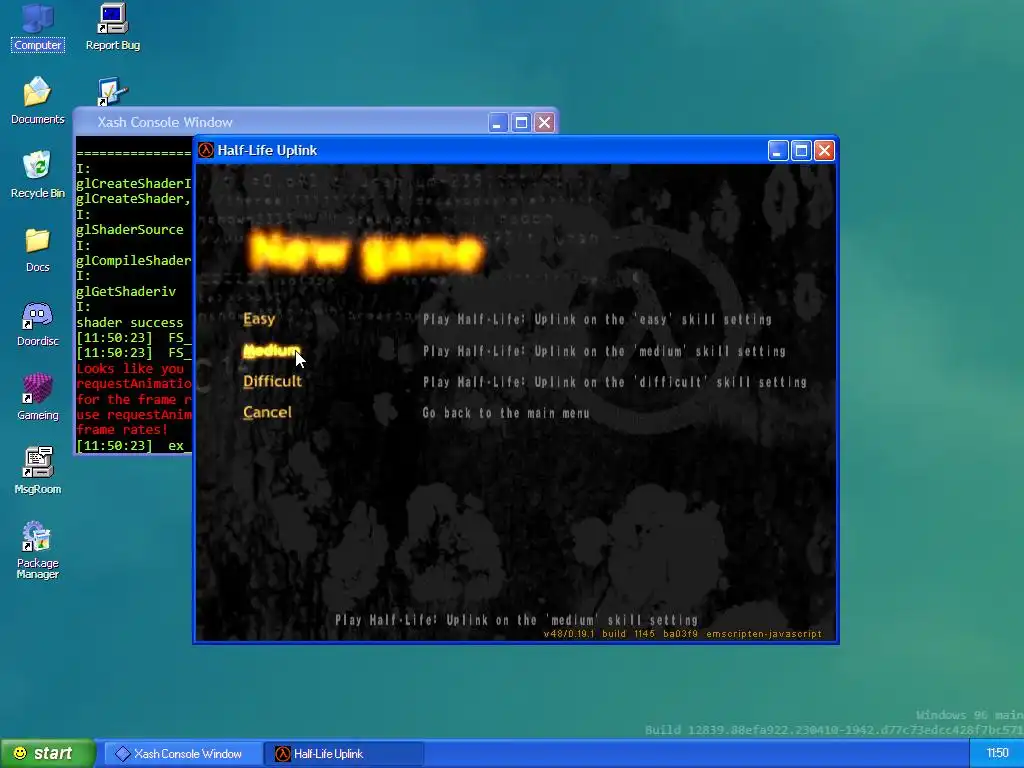This screenshot has width=1024, height=768.
Task: Select the Difficult skill option
Action: tap(272, 381)
